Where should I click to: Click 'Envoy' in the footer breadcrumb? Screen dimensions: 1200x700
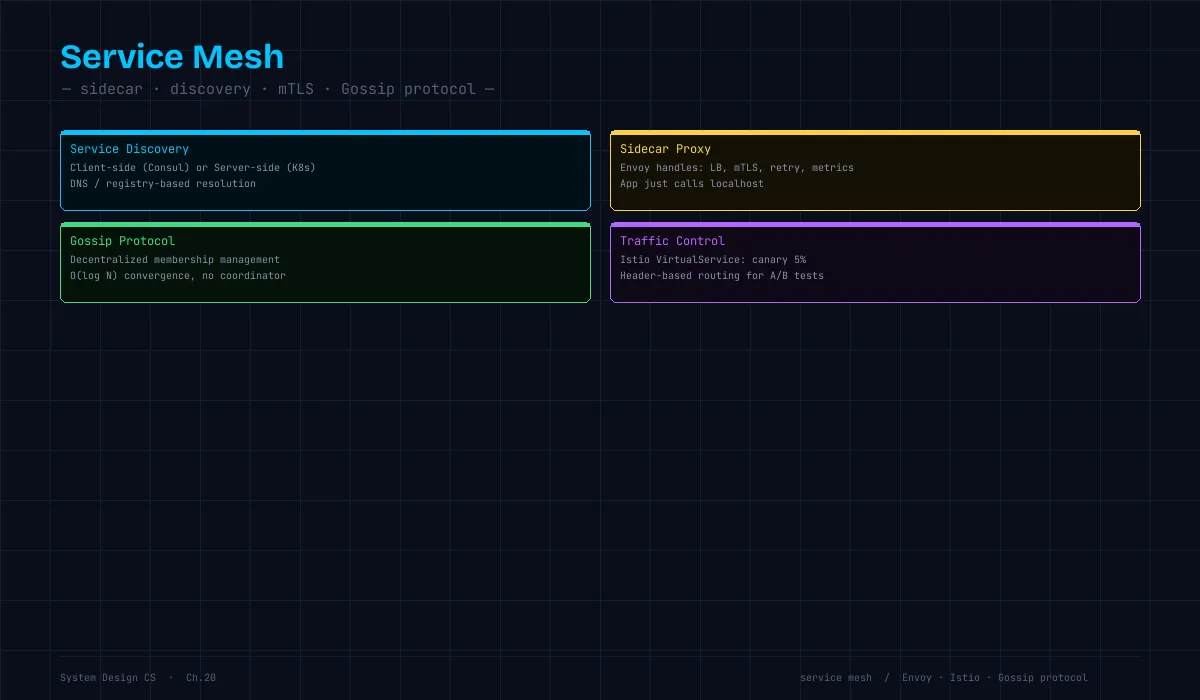[x=917, y=678]
